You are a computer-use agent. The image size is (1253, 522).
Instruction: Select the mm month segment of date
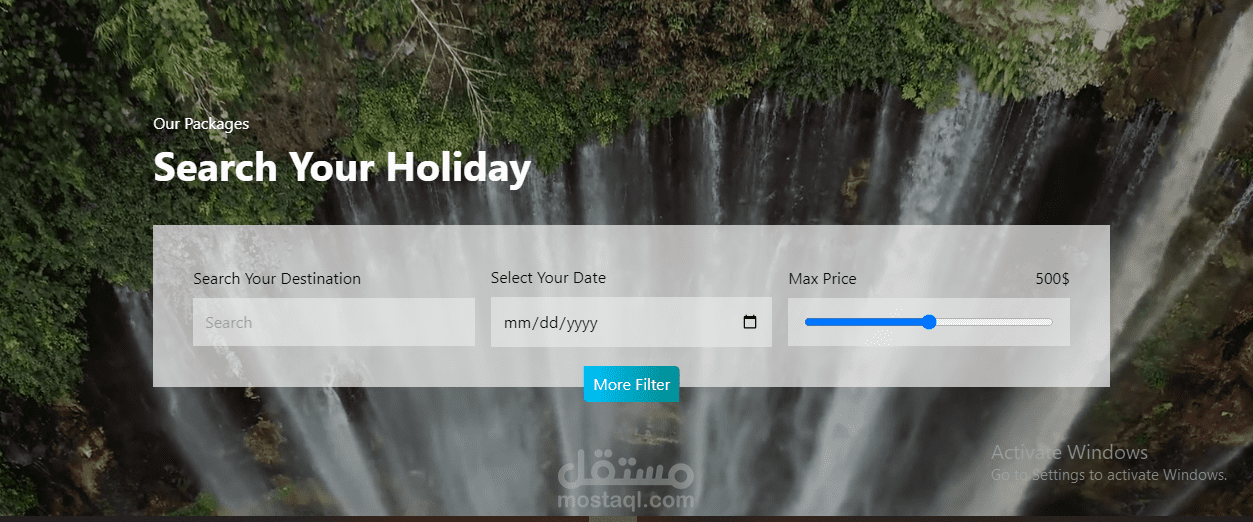[515, 323]
